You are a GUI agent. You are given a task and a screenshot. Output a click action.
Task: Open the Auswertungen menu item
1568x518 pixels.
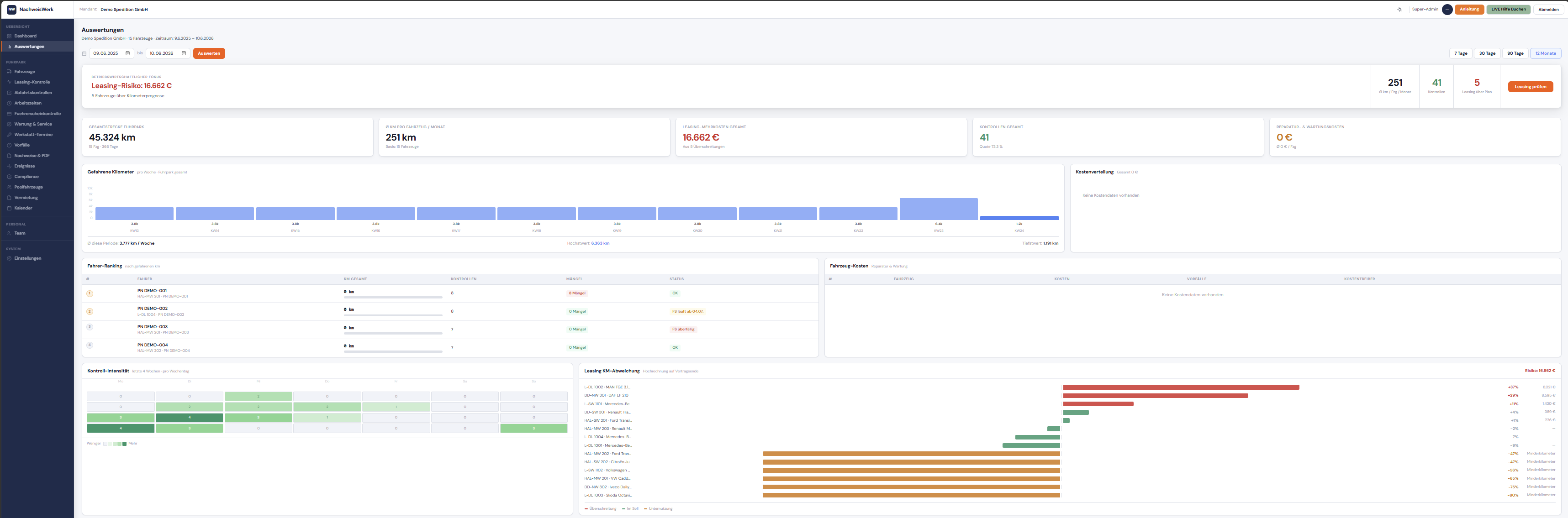tap(37, 47)
